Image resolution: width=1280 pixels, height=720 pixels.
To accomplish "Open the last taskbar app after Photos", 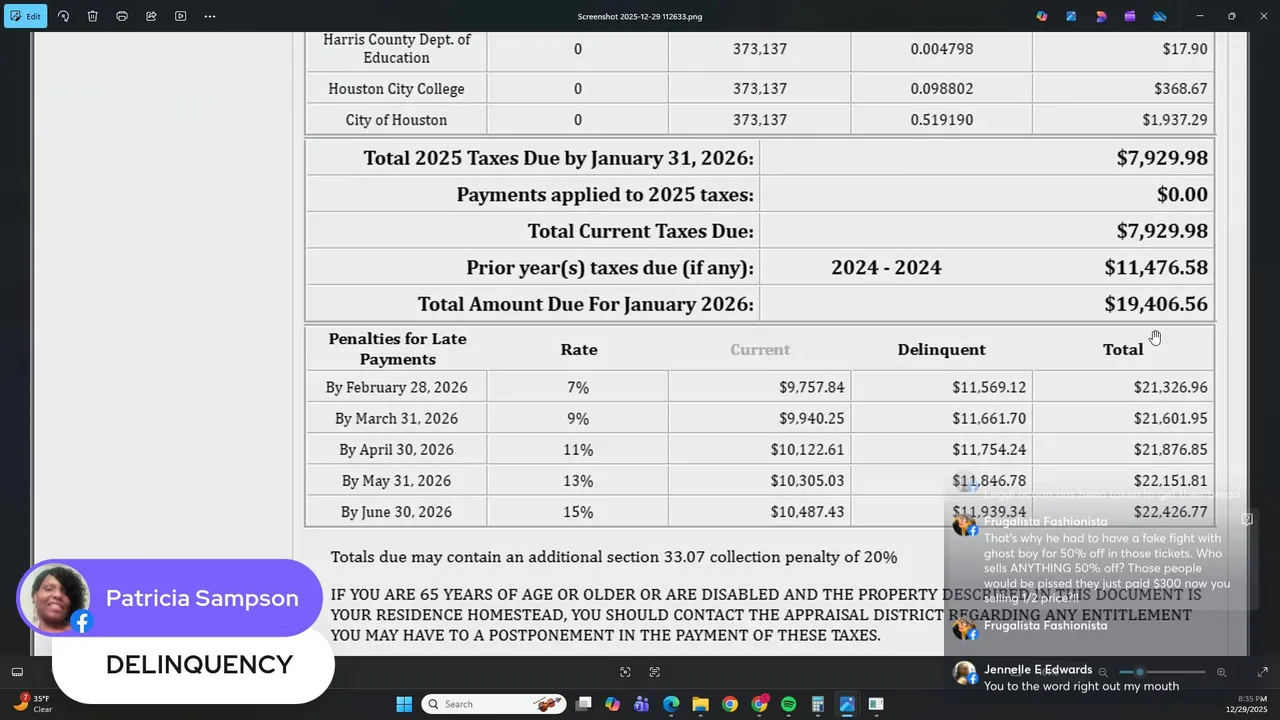I will [x=876, y=704].
